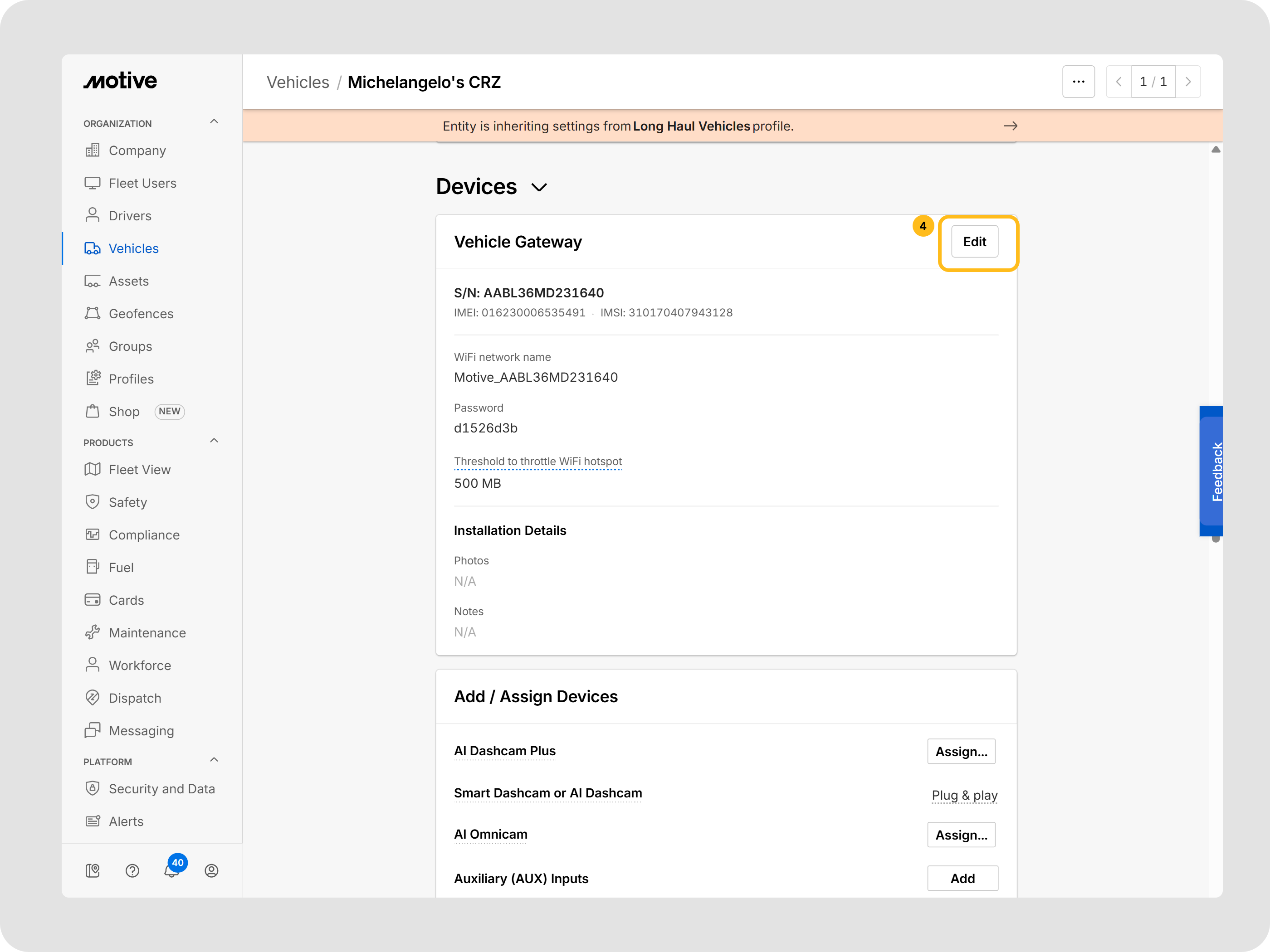Collapse the Organization sidebar section
The height and width of the screenshot is (952, 1270).
[214, 121]
